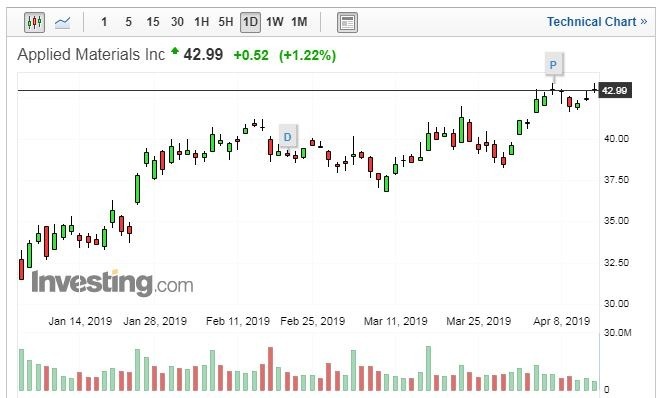
Task: Click the Applied Materials Inc title
Action: tap(91, 55)
